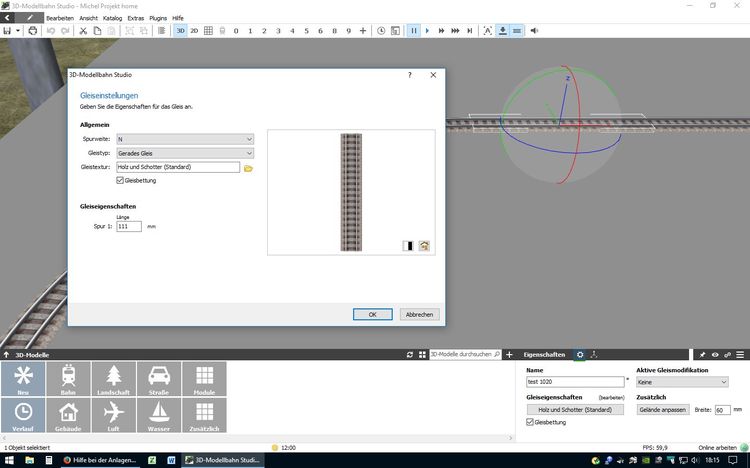750x468 pixels.
Task: Open the Gebäude house category tile
Action: click(70, 415)
